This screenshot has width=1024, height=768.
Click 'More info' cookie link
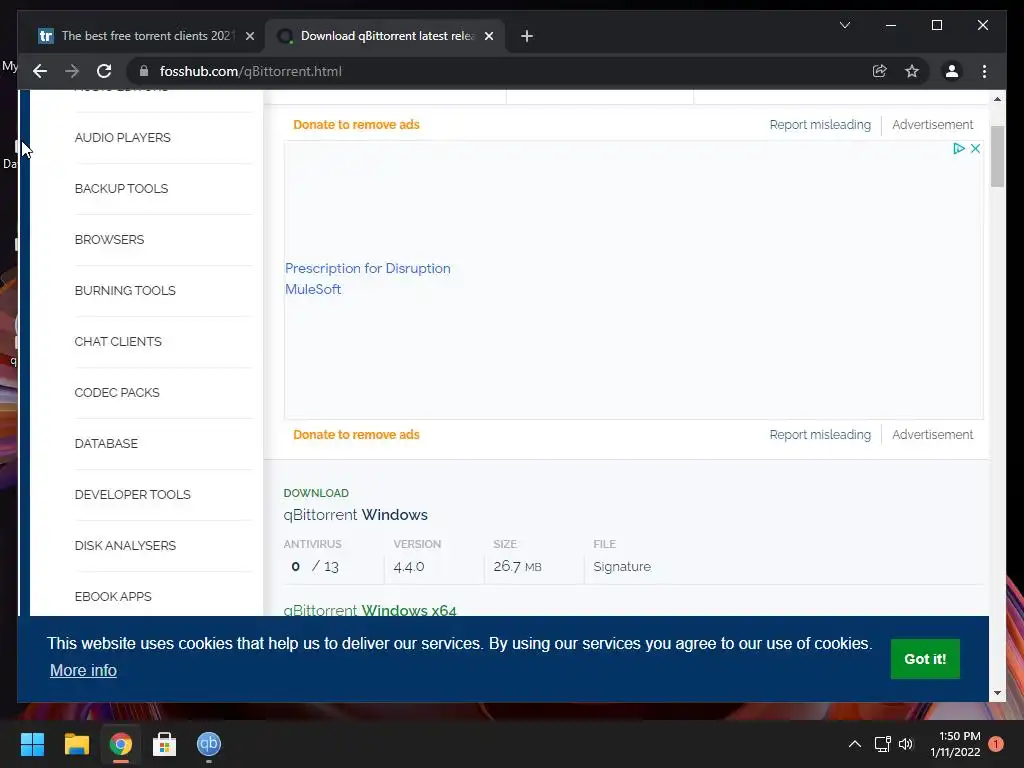click(83, 671)
